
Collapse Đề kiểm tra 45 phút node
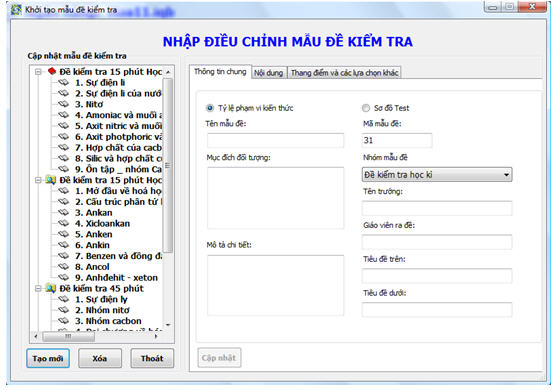pos(38,289)
